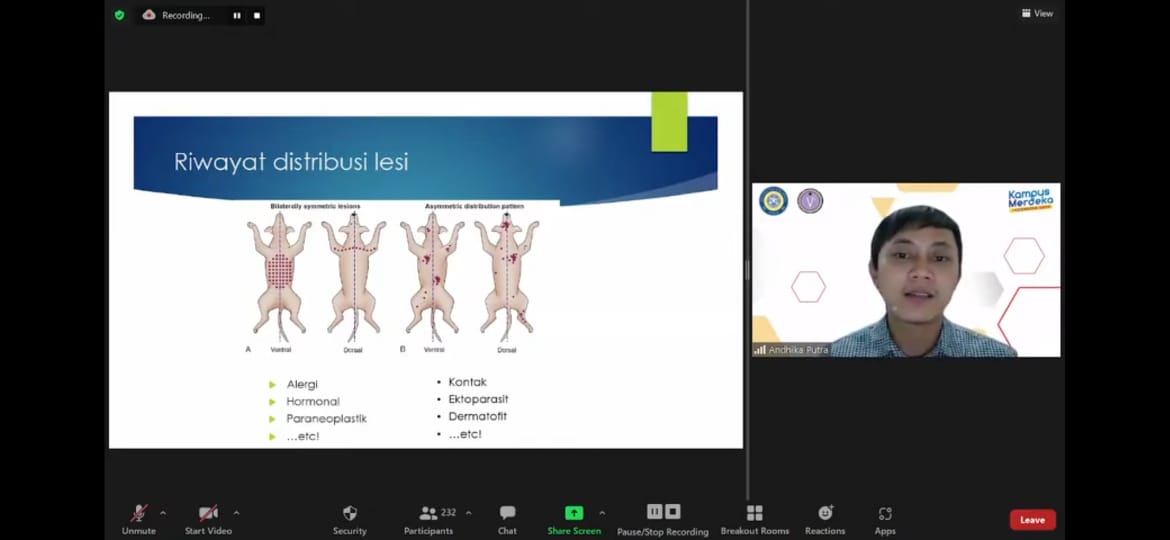Select Andhika Putra's video thumbnail
This screenshot has width=1170, height=540.
tap(906, 270)
